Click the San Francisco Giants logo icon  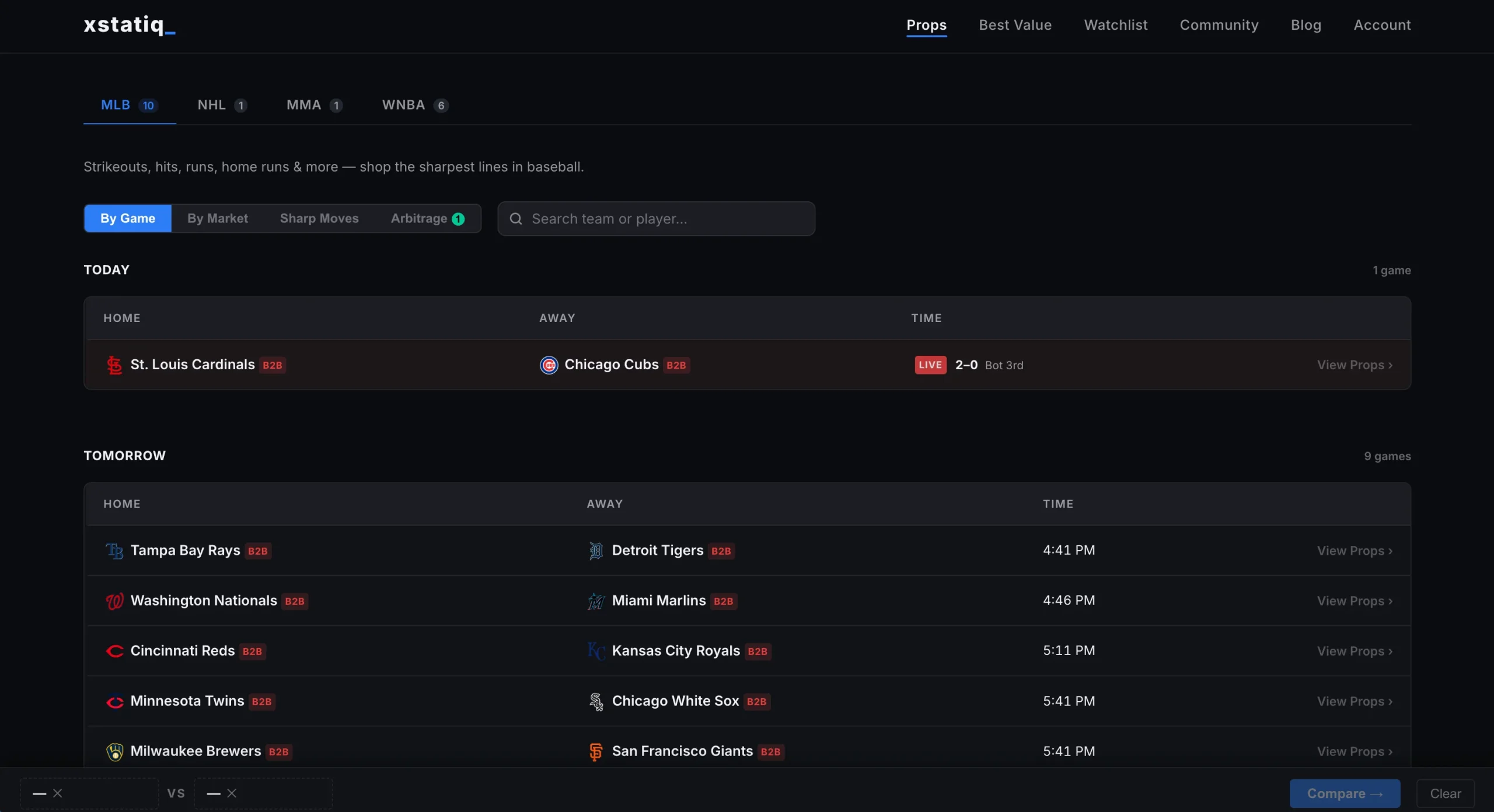596,751
